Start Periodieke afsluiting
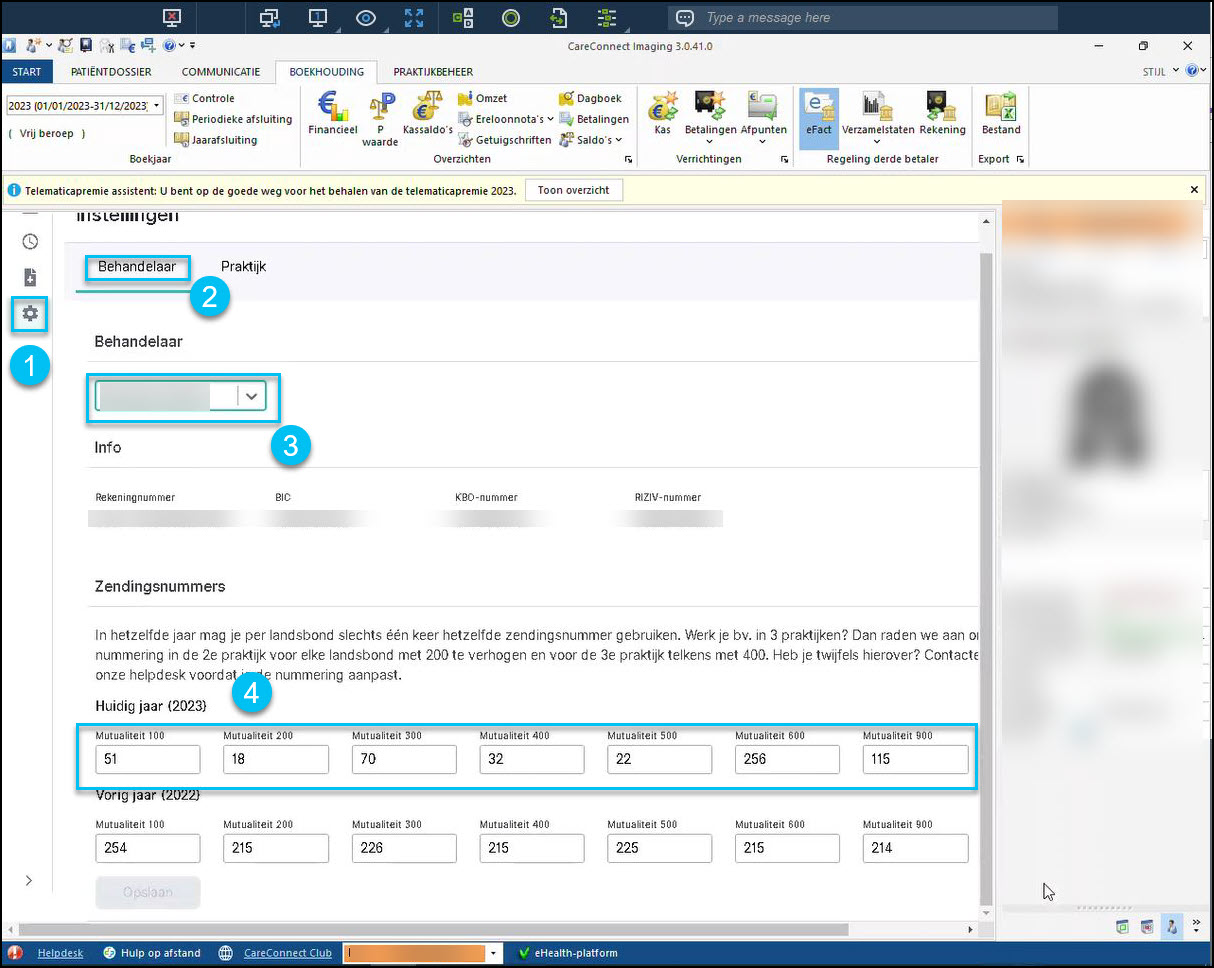Screen dimensions: 1214x968 [233, 119]
